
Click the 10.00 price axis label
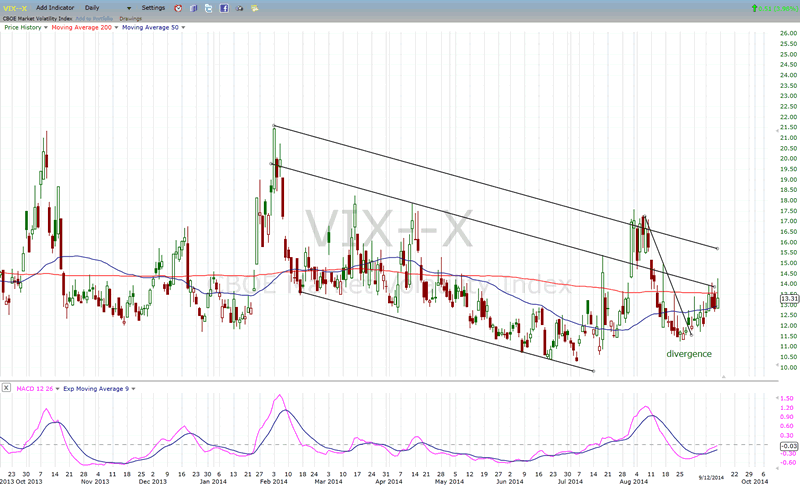788,367
